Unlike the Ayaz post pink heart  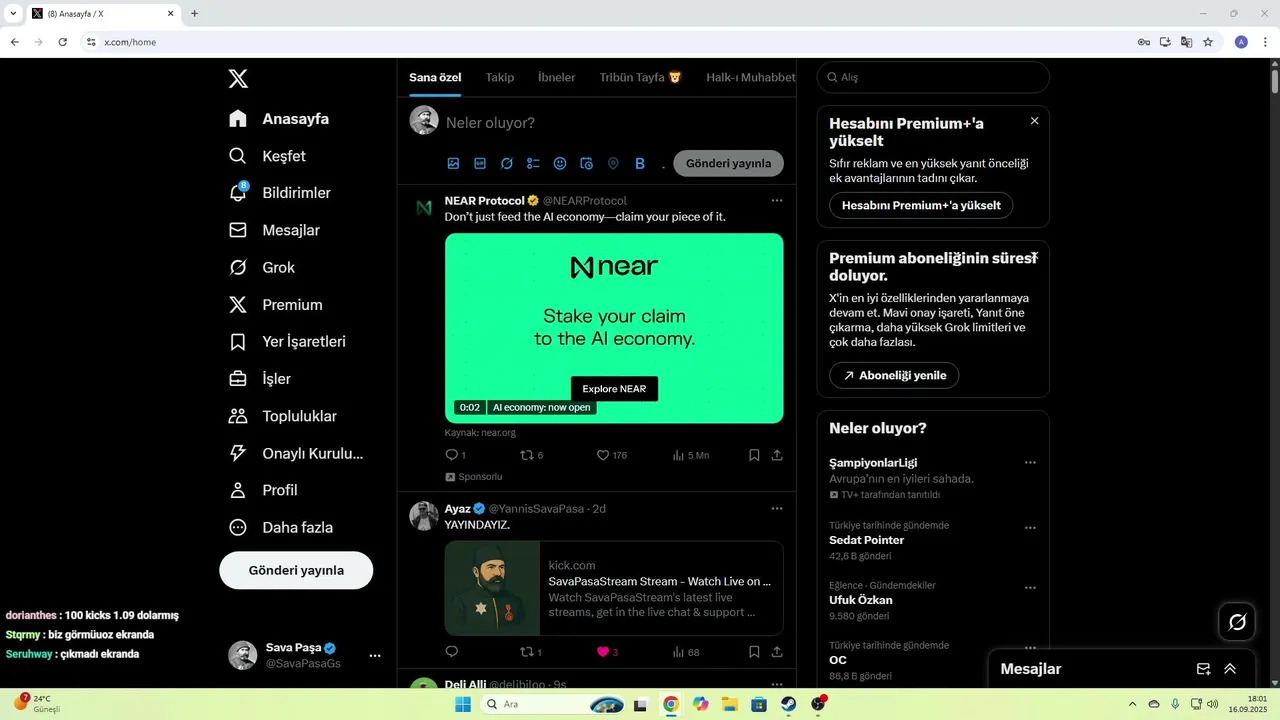(x=603, y=652)
